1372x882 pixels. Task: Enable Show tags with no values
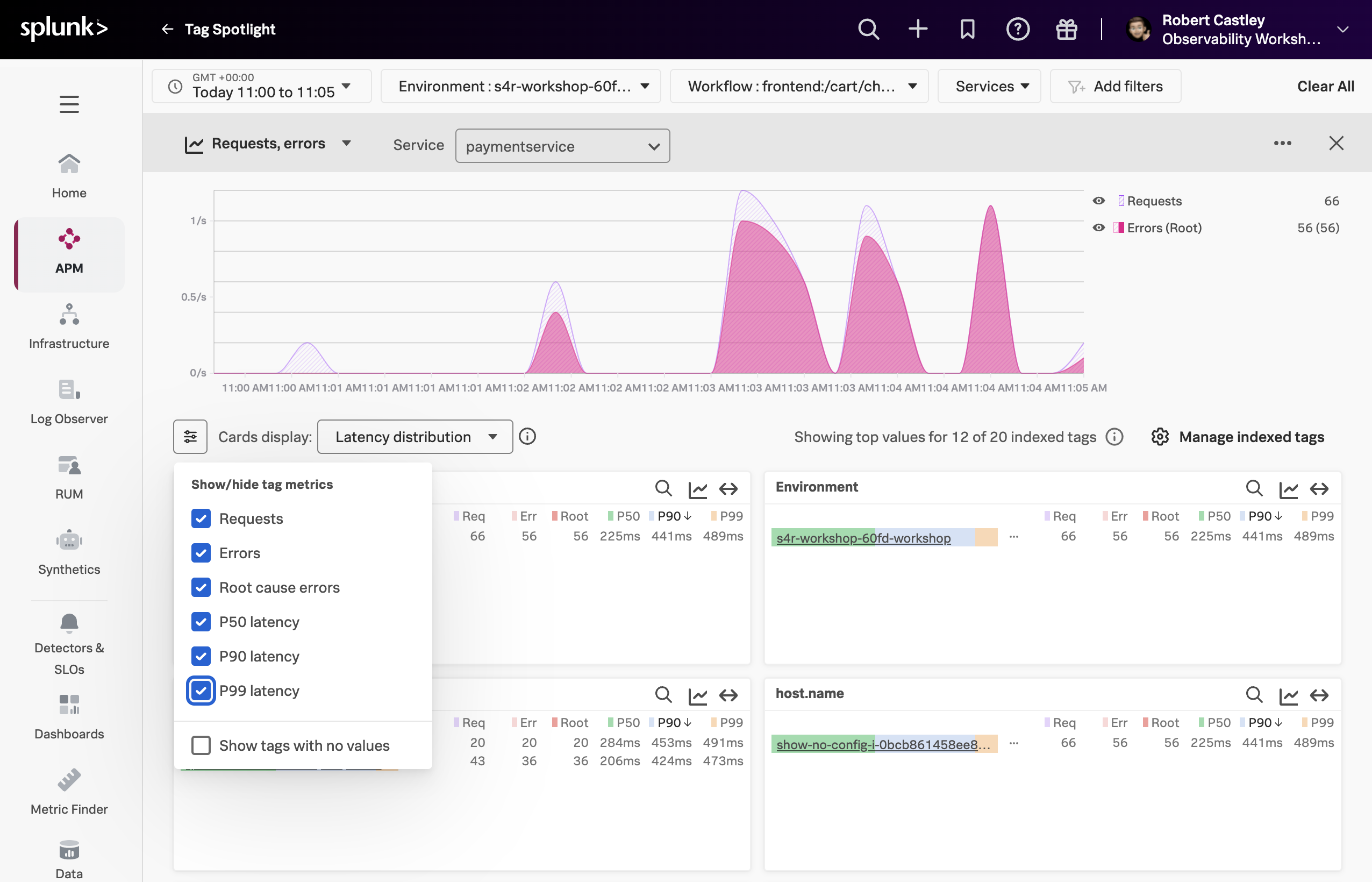[x=201, y=746]
